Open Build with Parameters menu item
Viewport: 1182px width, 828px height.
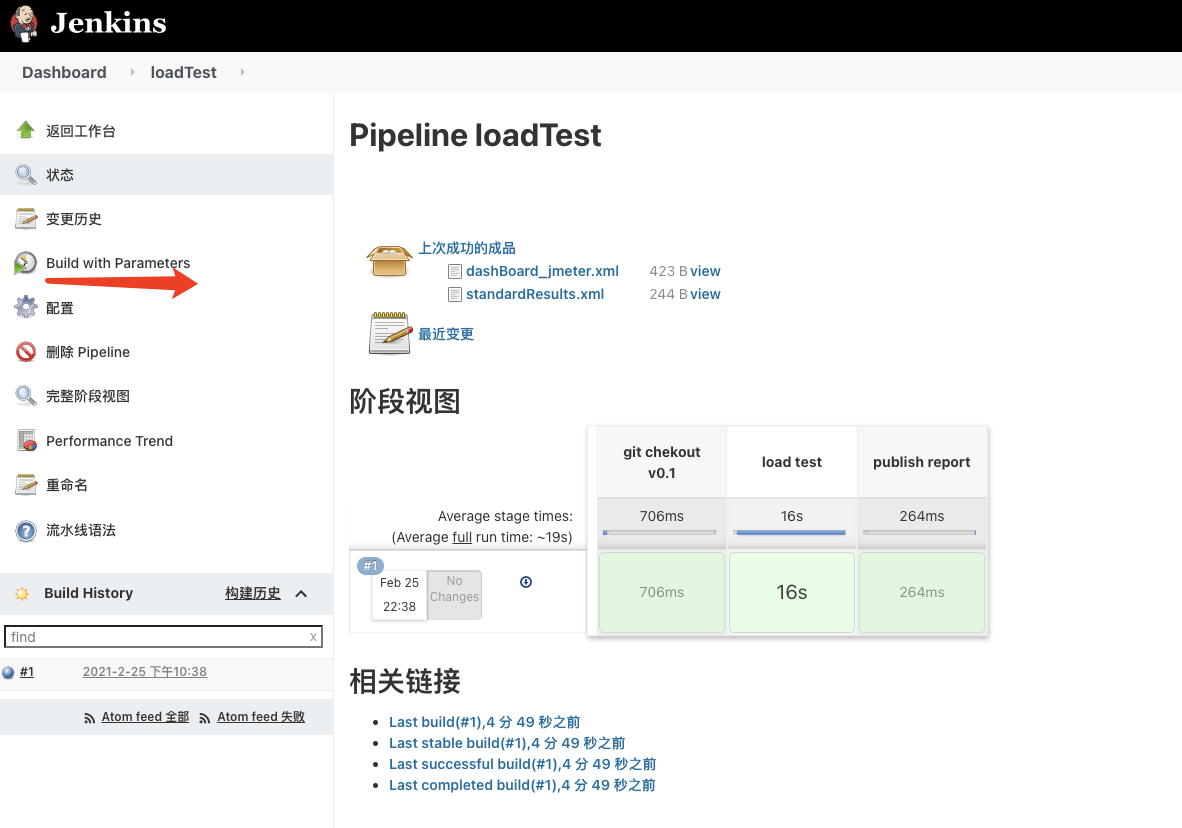(x=118, y=263)
